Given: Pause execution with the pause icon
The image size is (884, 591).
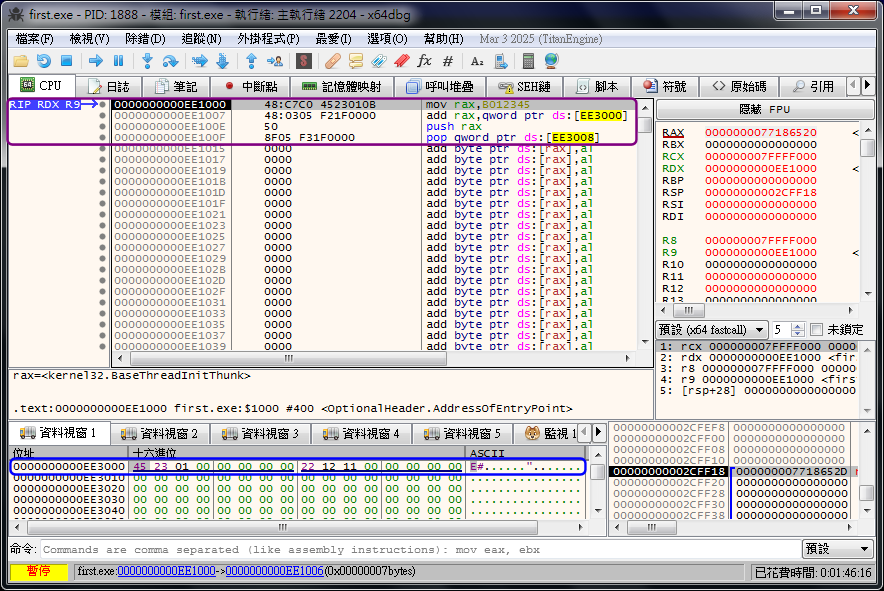Looking at the screenshot, I should click(x=118, y=61).
